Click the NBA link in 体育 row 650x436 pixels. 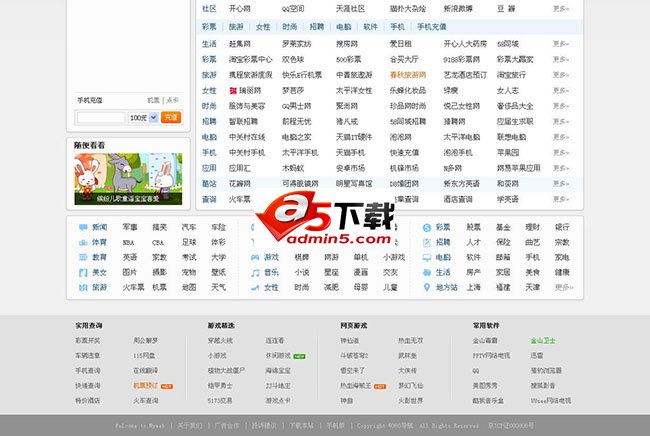click(128, 242)
